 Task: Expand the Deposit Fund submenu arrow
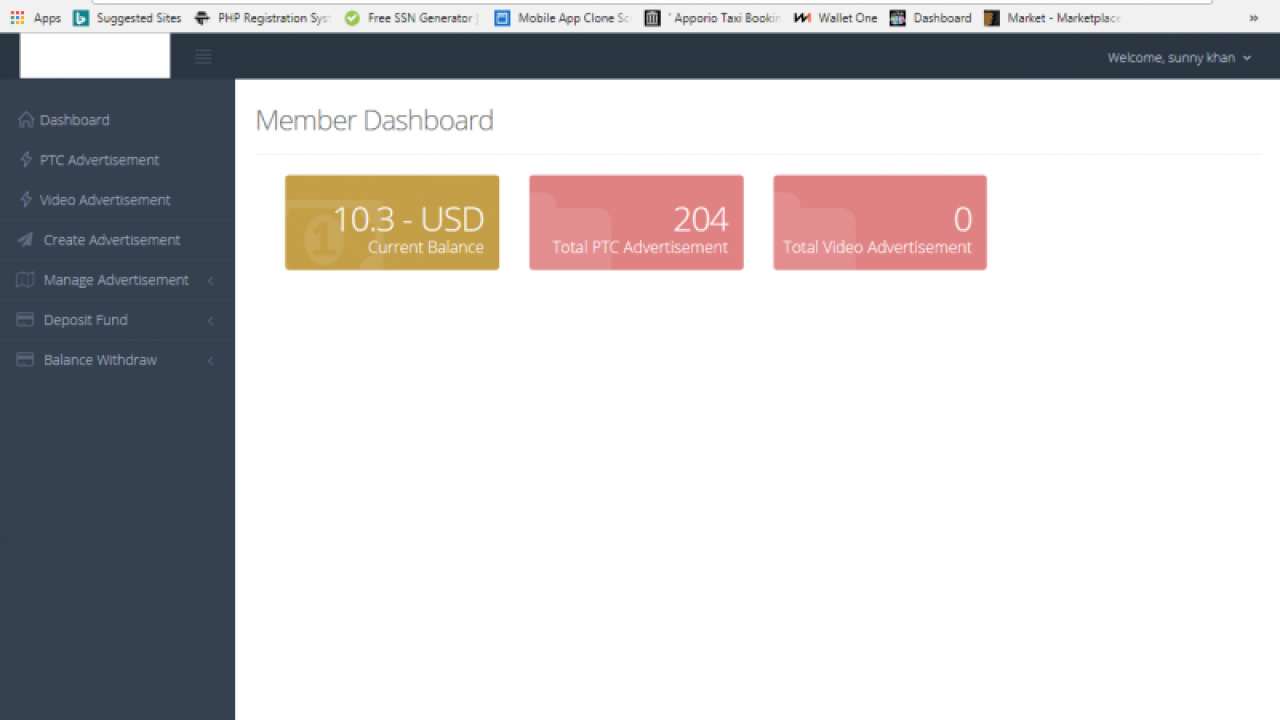click(x=211, y=321)
